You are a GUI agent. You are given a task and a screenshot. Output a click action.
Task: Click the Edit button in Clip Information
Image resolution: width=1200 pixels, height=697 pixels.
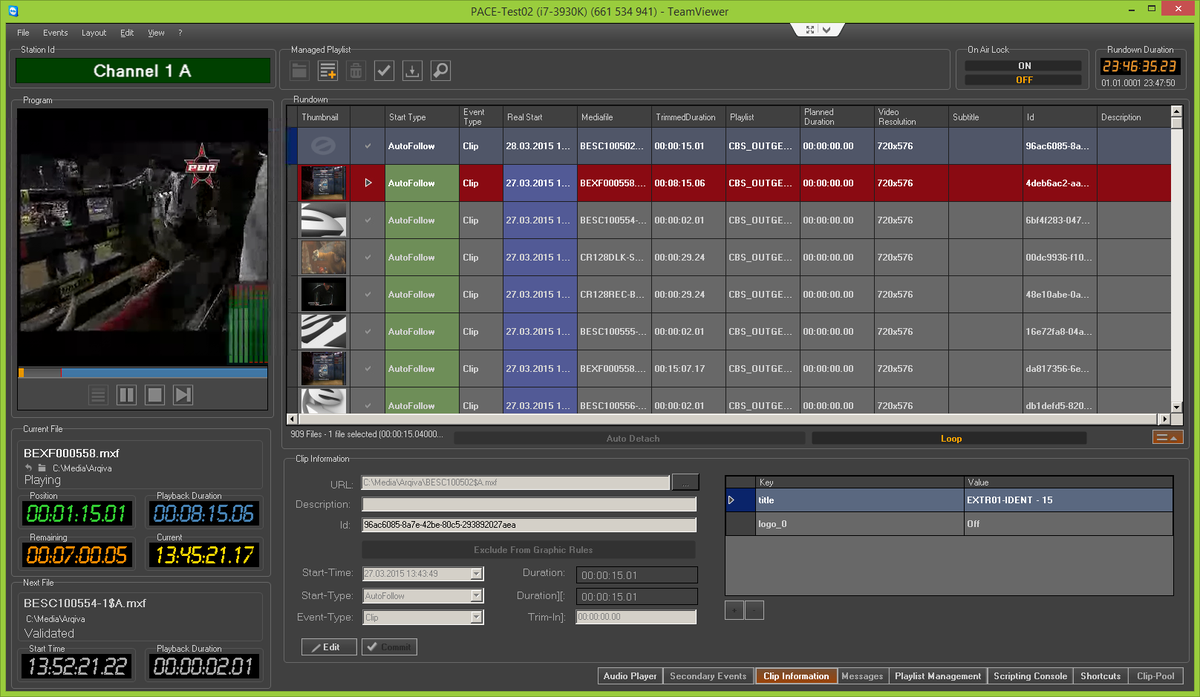click(x=329, y=647)
